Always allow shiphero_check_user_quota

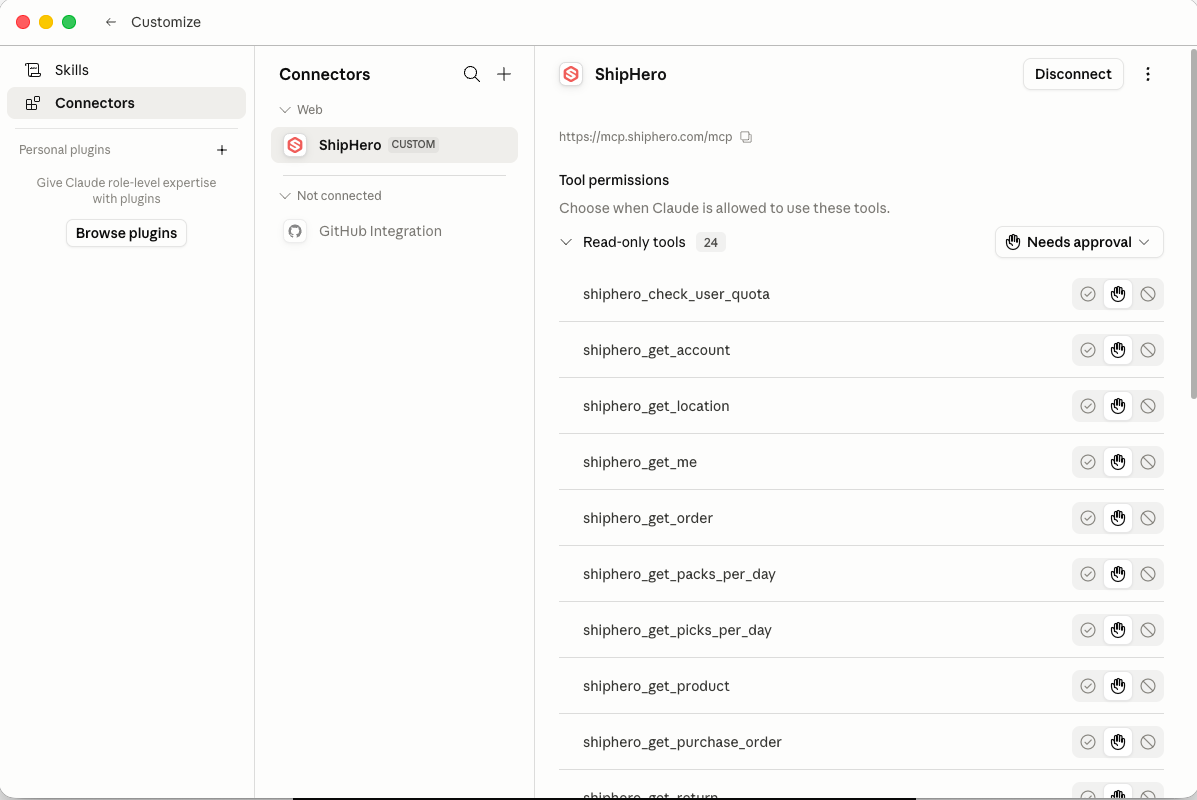(x=1088, y=295)
